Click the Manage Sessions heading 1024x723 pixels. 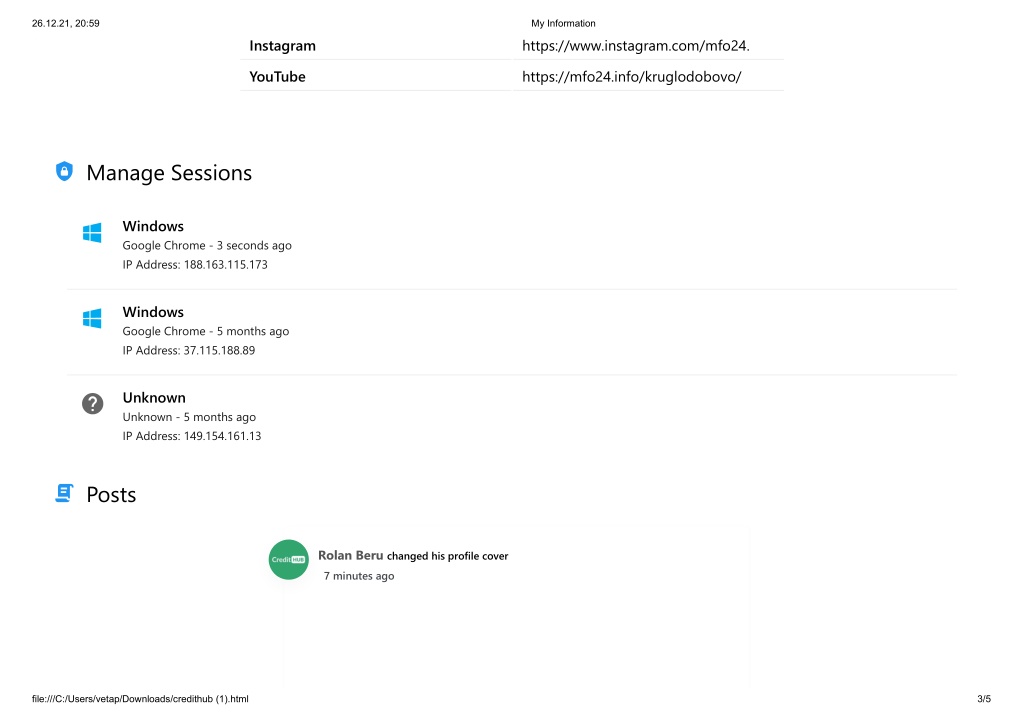pyautogui.click(x=169, y=173)
